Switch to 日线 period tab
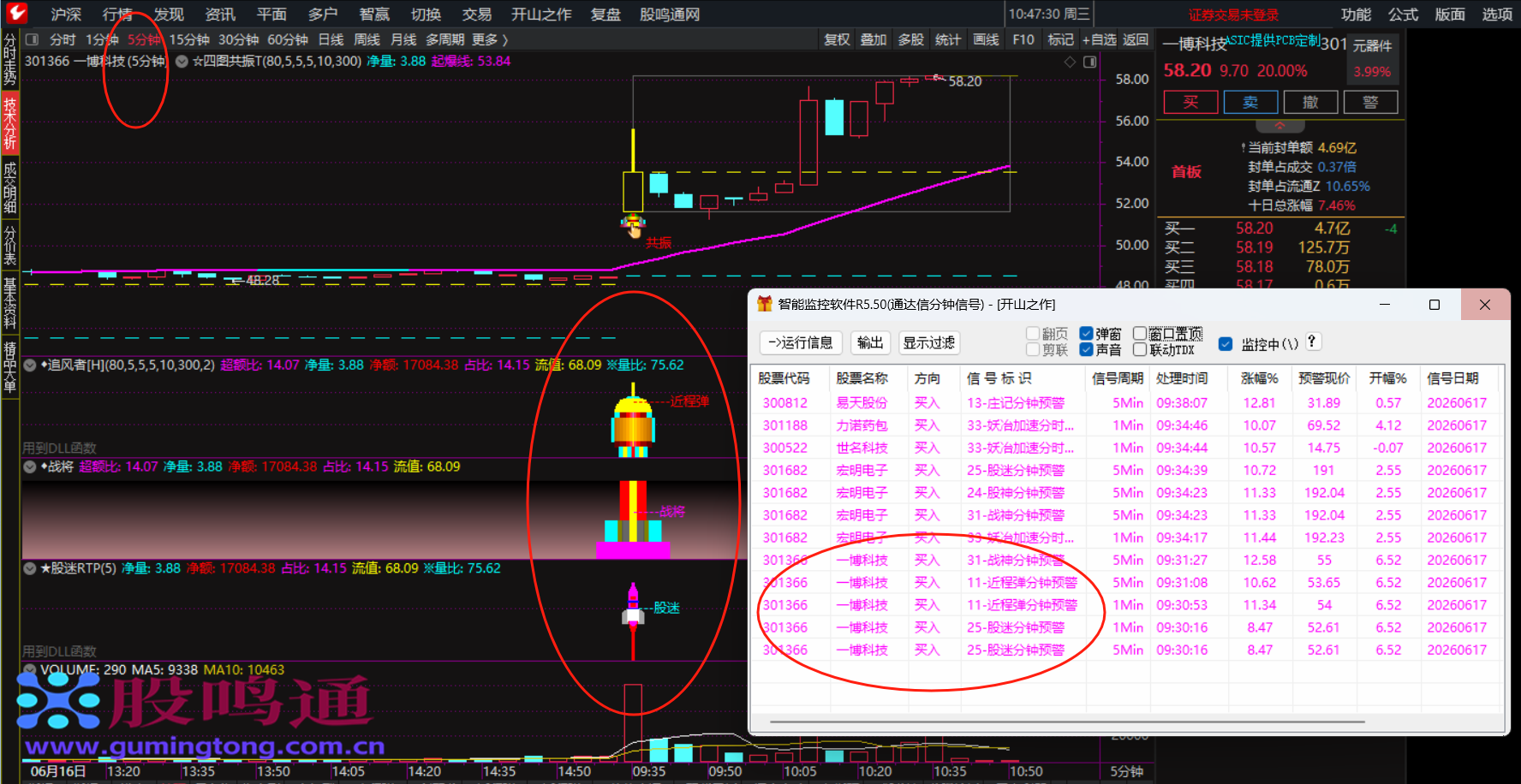This screenshot has height=784, width=1521. pos(331,39)
